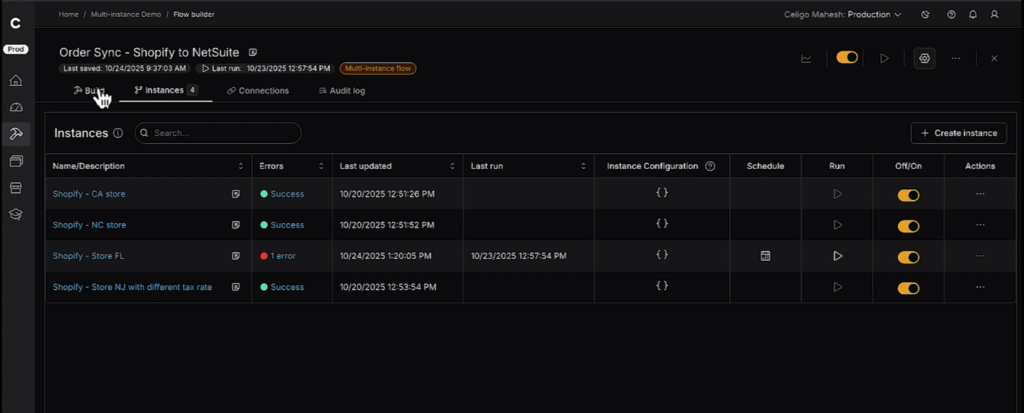Switch to the Build tab

pos(88,91)
